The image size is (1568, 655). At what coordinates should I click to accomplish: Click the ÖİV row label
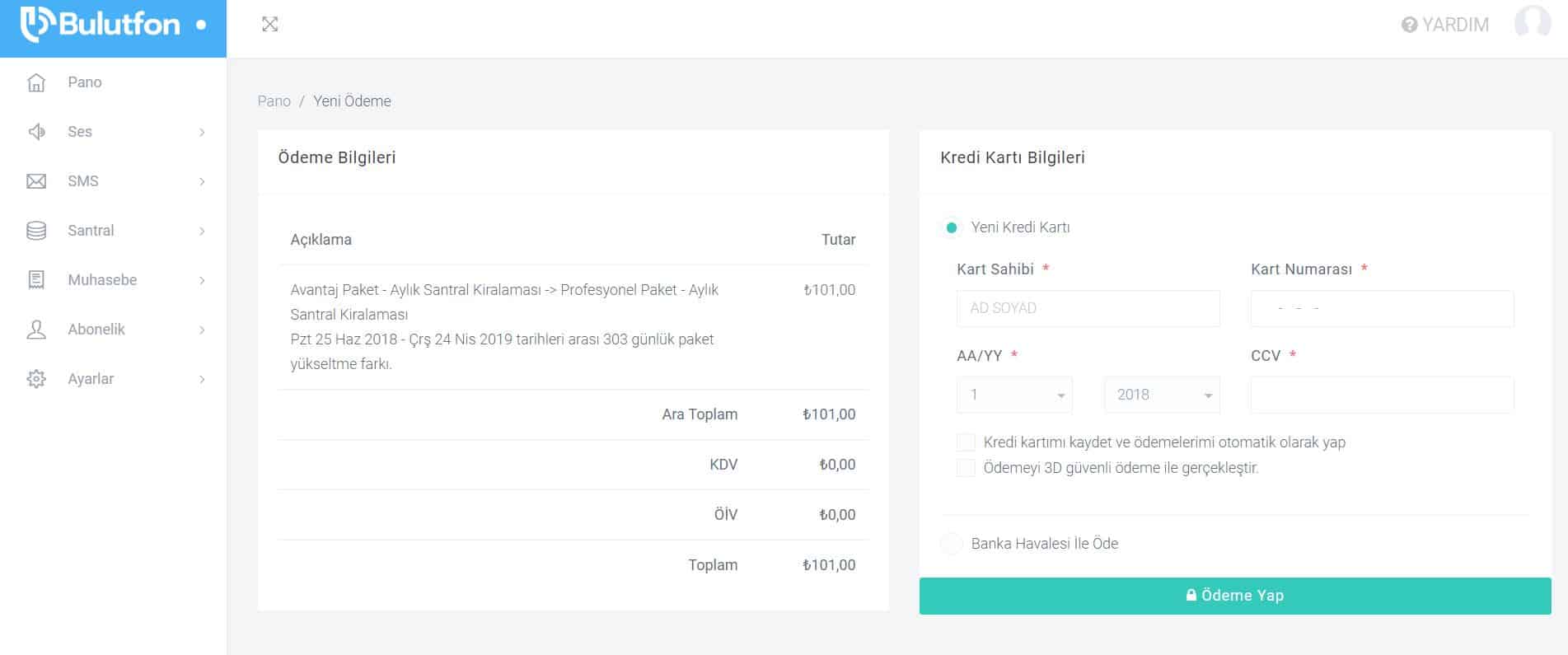pos(726,515)
